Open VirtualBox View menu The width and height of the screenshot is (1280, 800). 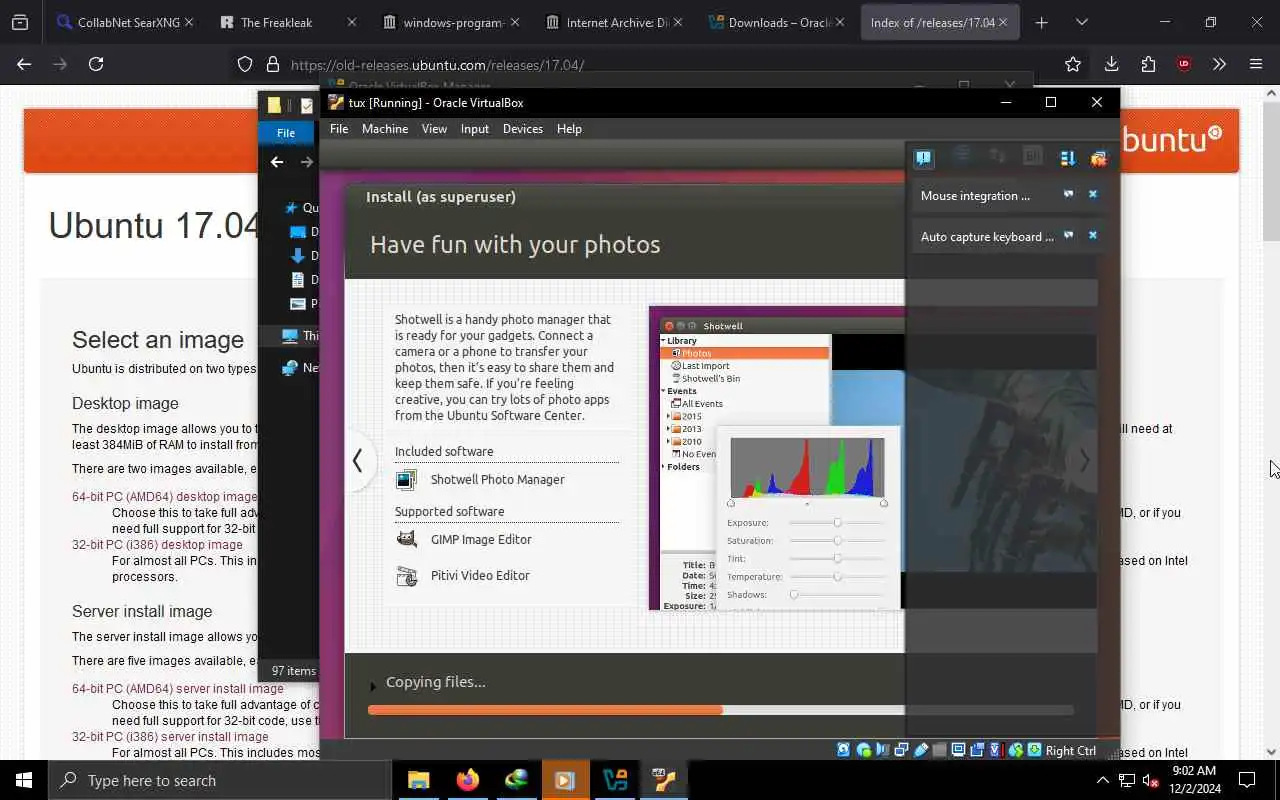click(x=434, y=128)
